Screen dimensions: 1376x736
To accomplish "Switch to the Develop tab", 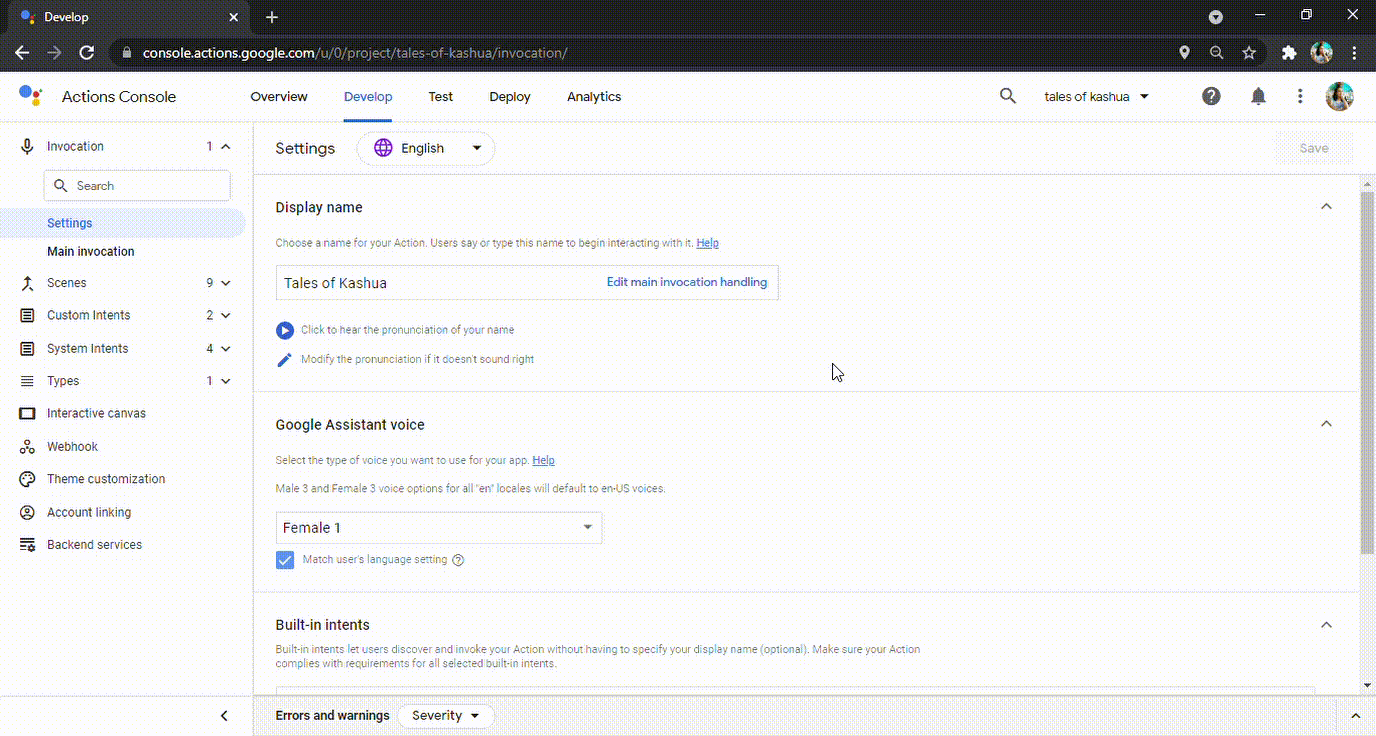I will pos(368,97).
